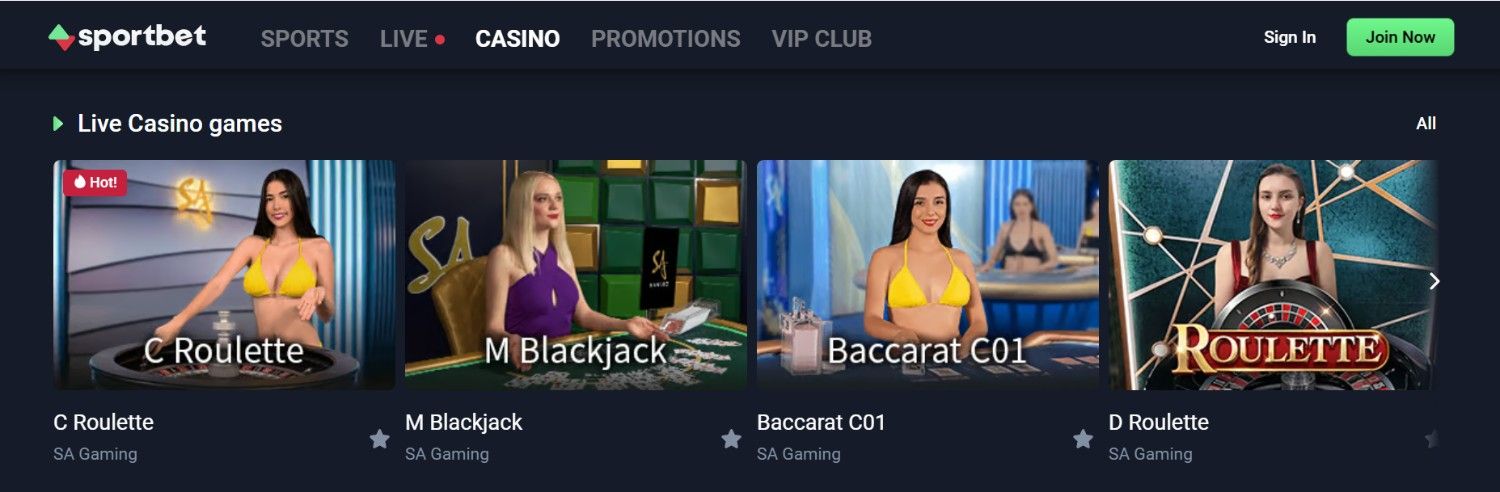The image size is (1500, 492).
Task: Click the red Hot! badge
Action: coord(95,182)
